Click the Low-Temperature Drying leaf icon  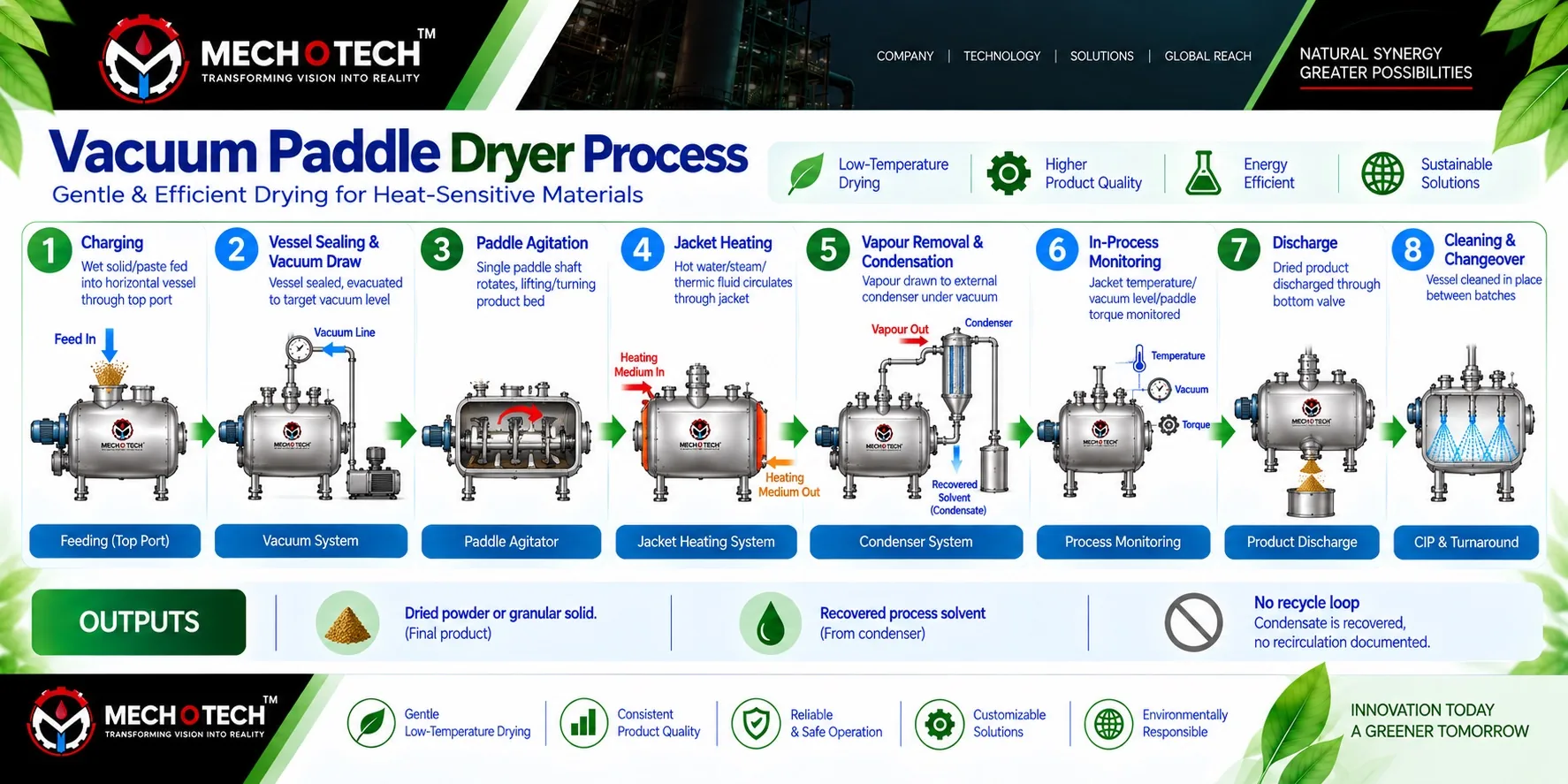tap(805, 172)
